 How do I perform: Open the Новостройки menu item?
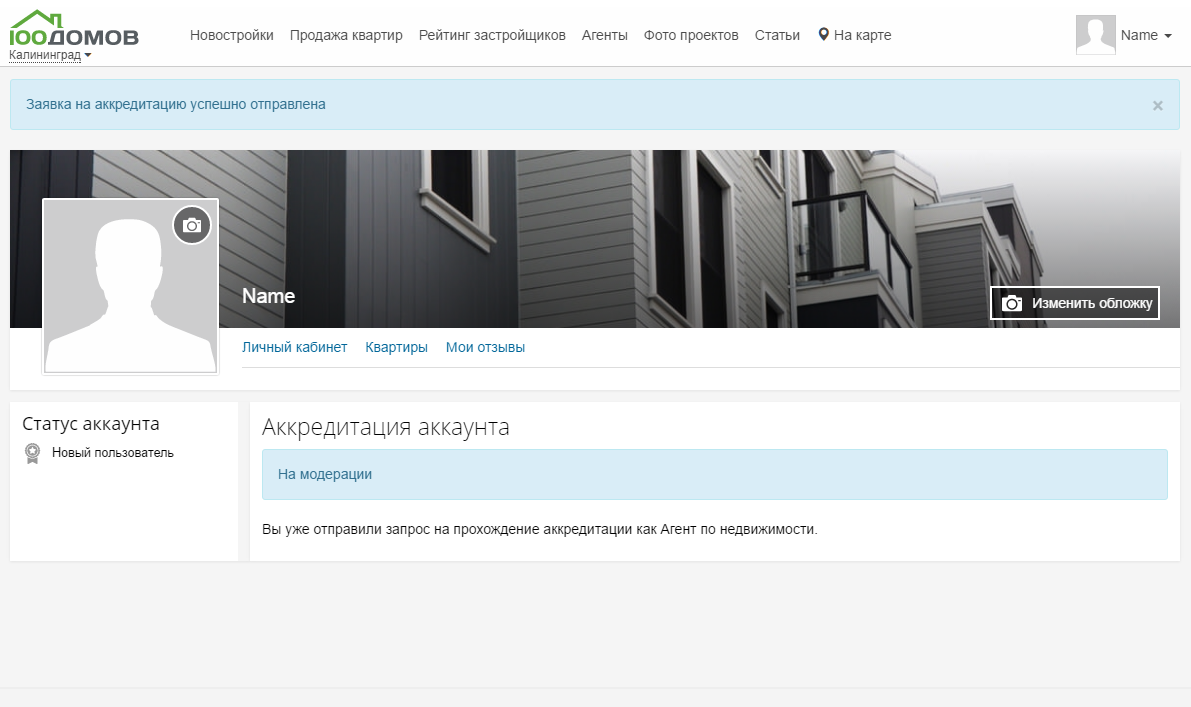[x=231, y=35]
